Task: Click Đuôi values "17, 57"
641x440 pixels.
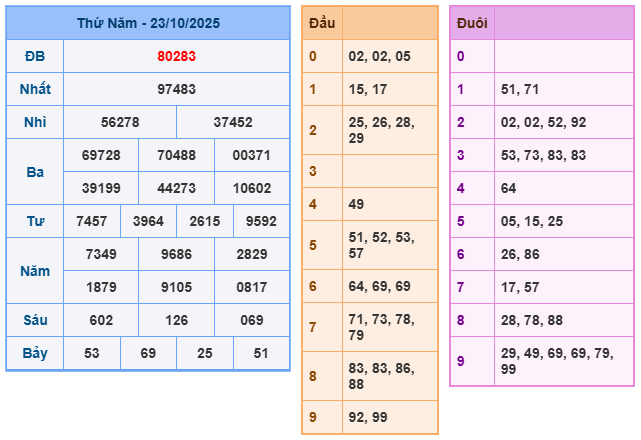Action: coord(520,287)
